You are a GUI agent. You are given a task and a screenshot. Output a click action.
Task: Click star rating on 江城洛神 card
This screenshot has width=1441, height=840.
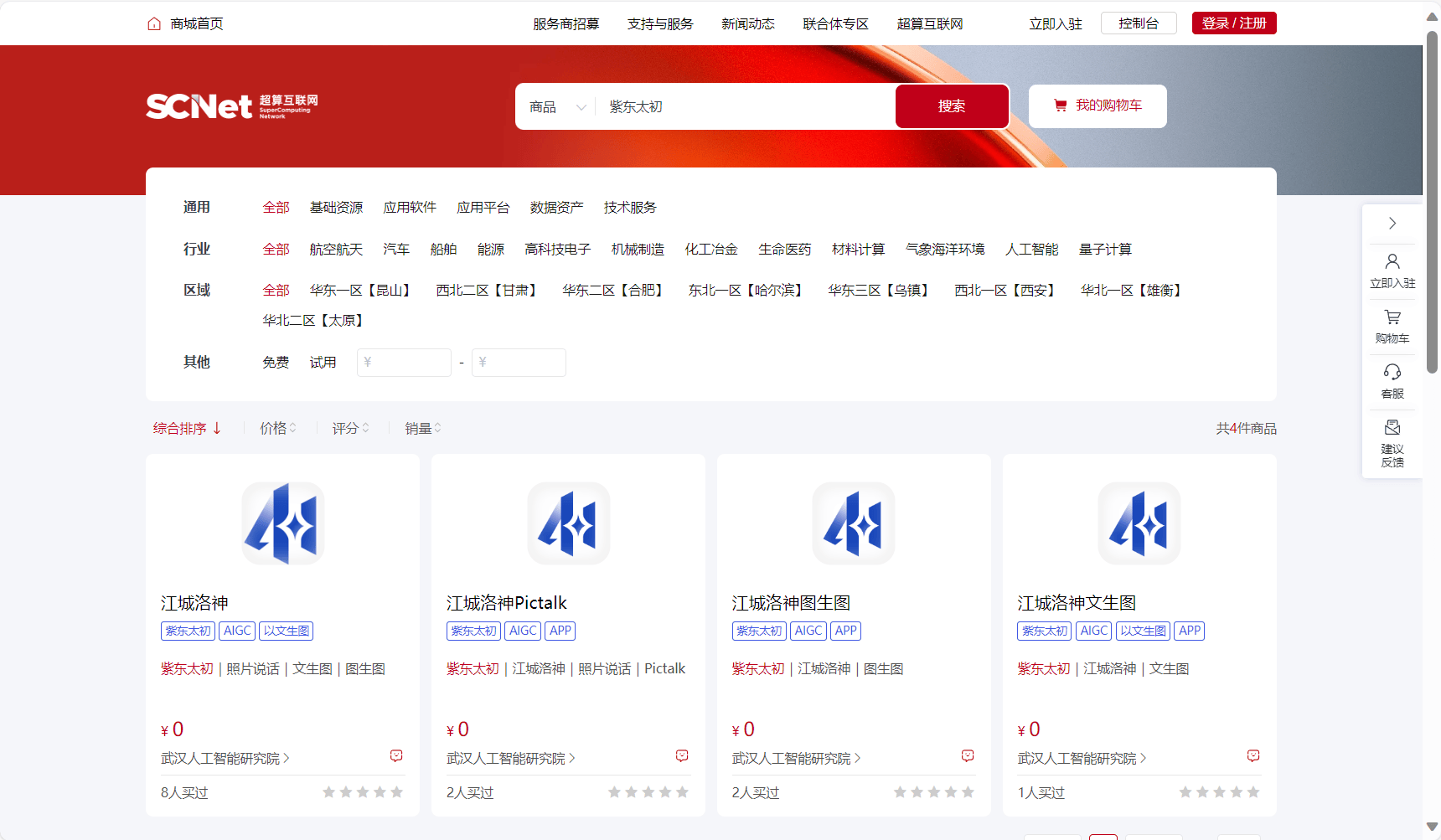[363, 792]
